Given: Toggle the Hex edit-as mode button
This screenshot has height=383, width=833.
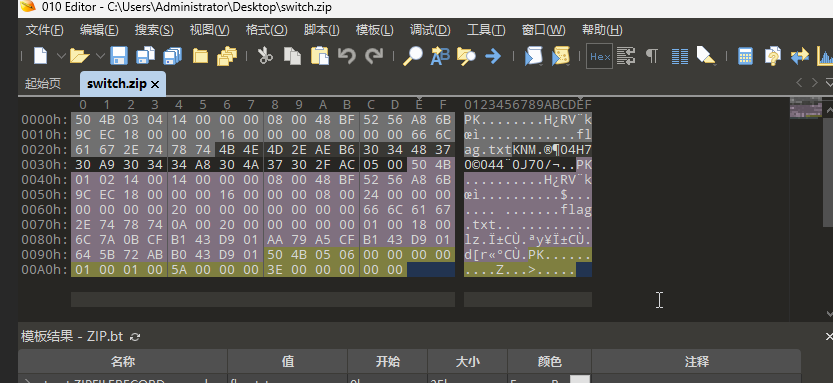Looking at the screenshot, I should (x=600, y=56).
